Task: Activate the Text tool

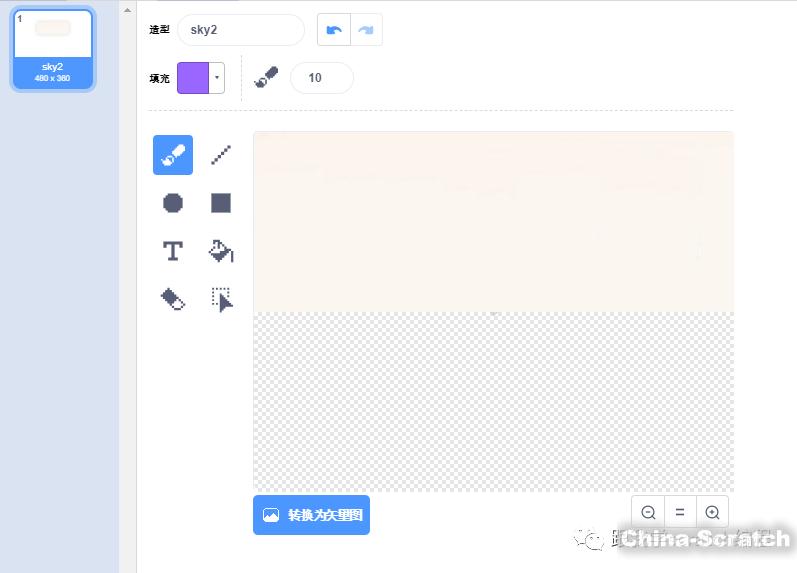Action: pos(173,251)
